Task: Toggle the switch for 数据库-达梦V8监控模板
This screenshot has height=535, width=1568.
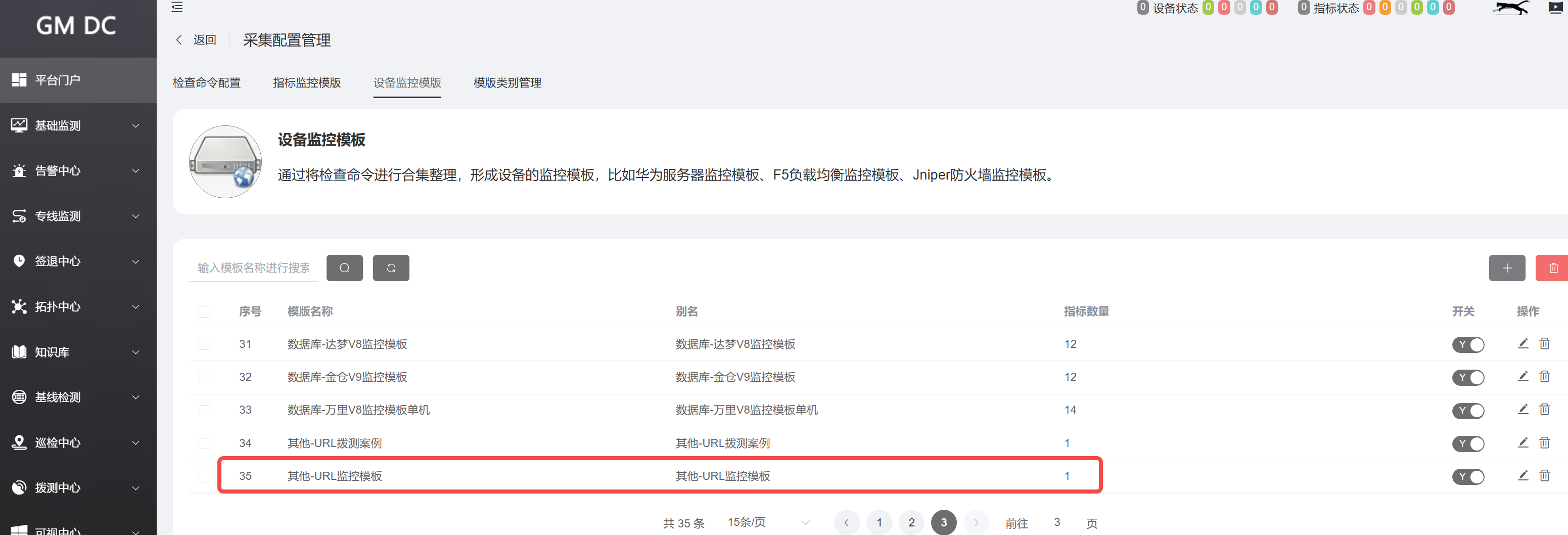Action: (1468, 344)
